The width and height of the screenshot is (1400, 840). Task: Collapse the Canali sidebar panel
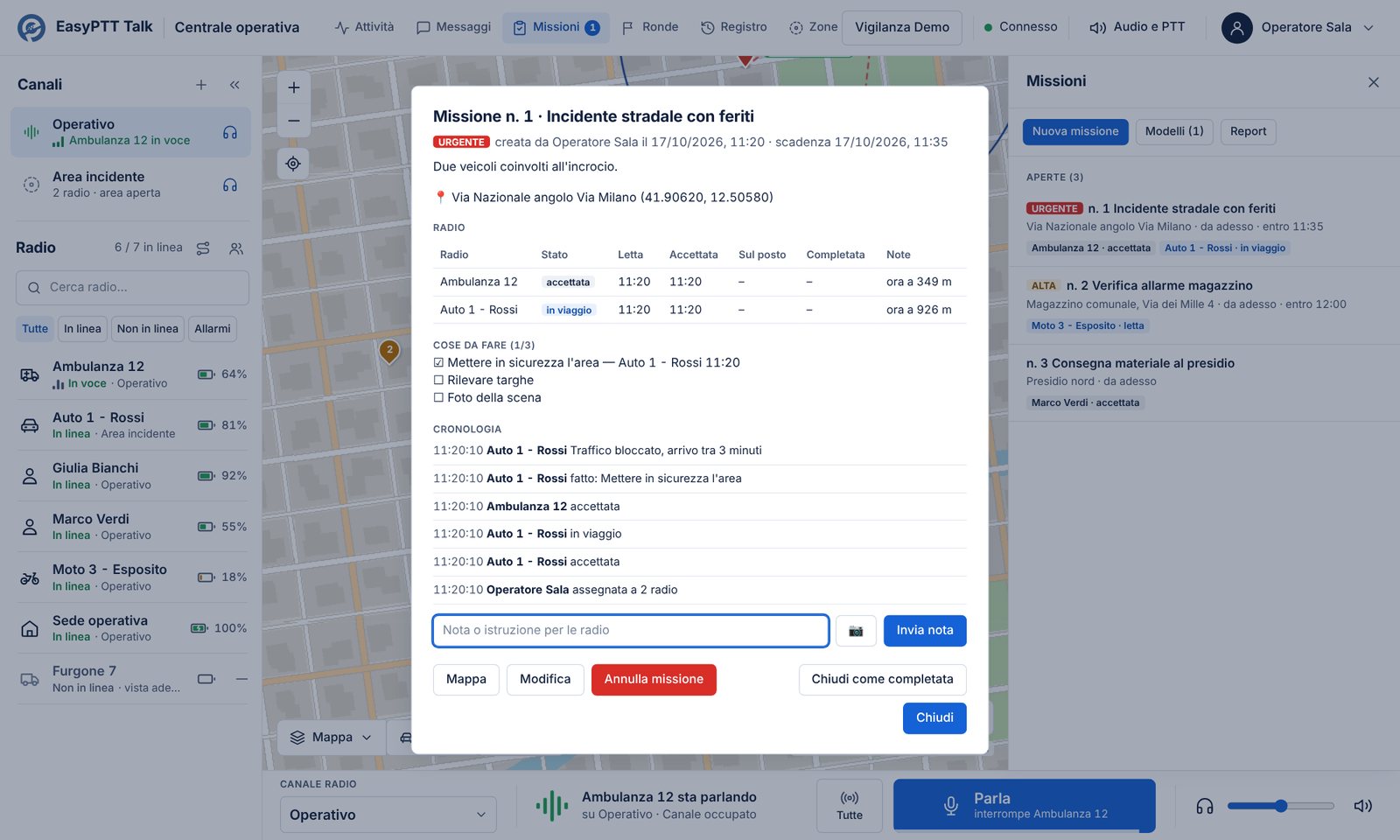click(x=234, y=85)
